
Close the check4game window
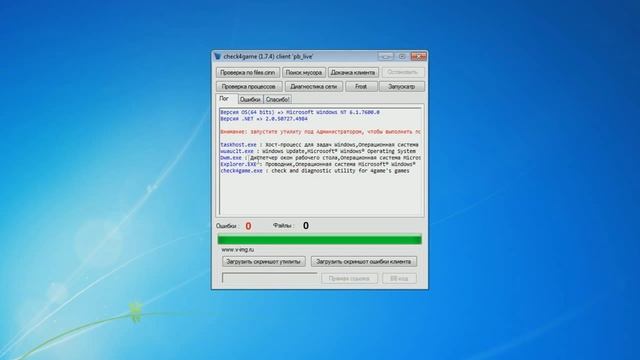[418, 56]
